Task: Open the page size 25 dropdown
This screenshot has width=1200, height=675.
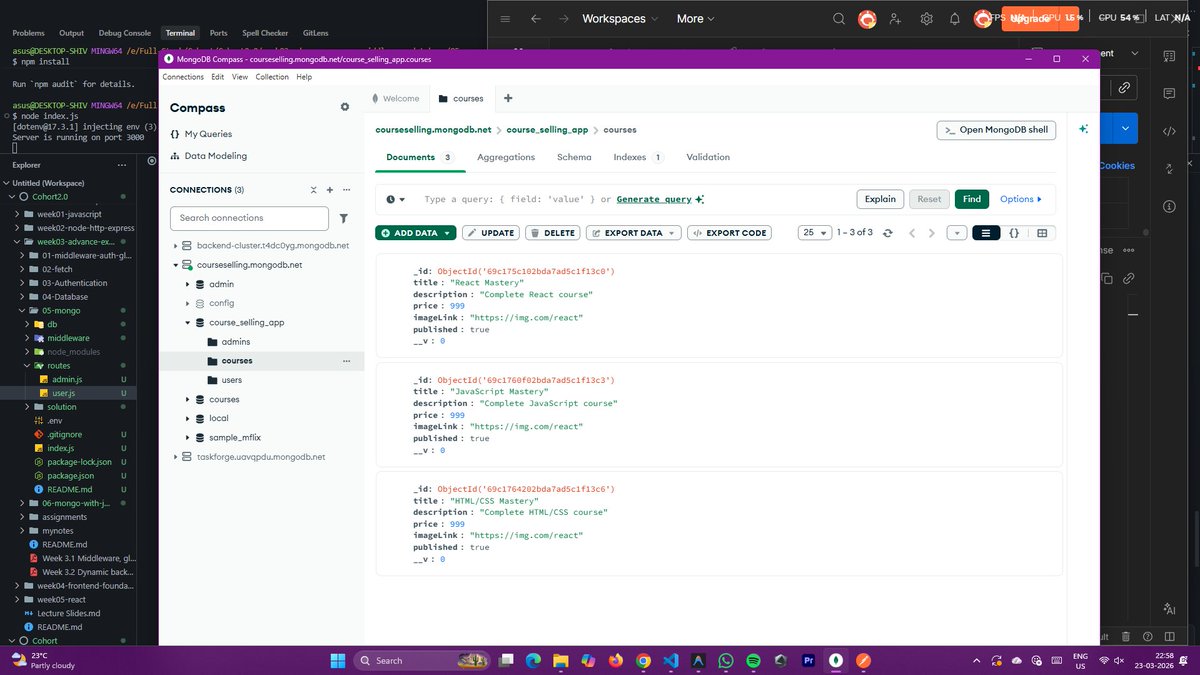Action: click(x=816, y=232)
